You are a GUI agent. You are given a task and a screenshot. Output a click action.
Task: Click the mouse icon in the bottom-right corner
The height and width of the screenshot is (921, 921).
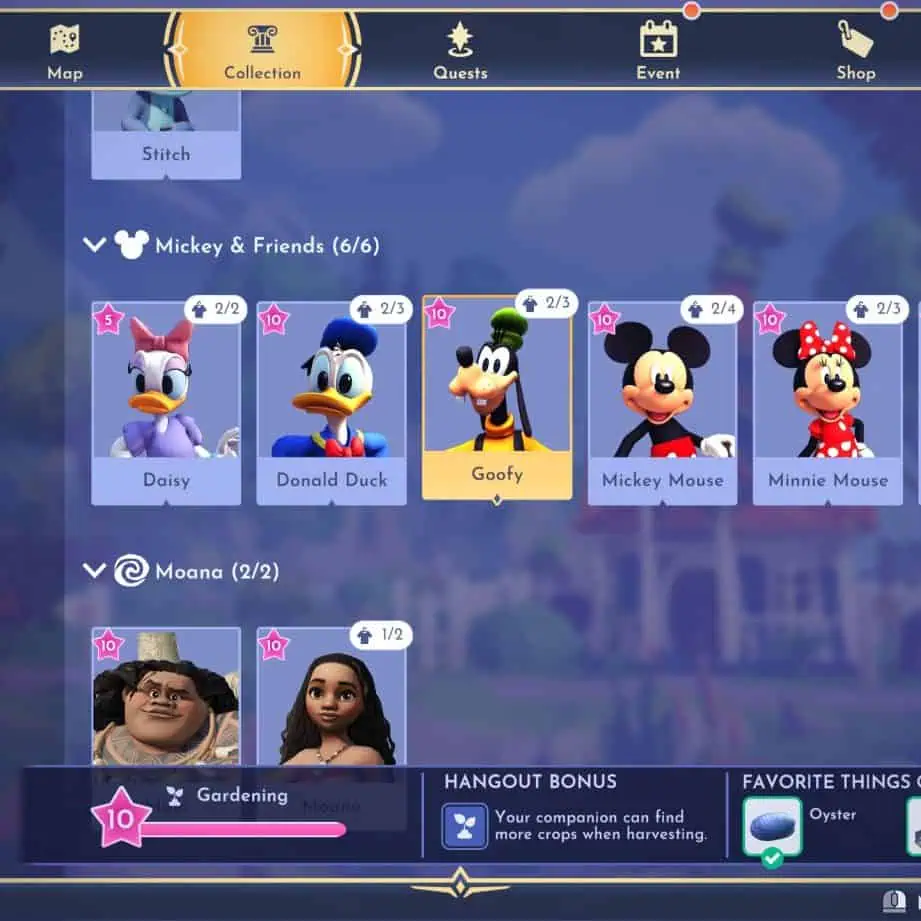tap(893, 900)
